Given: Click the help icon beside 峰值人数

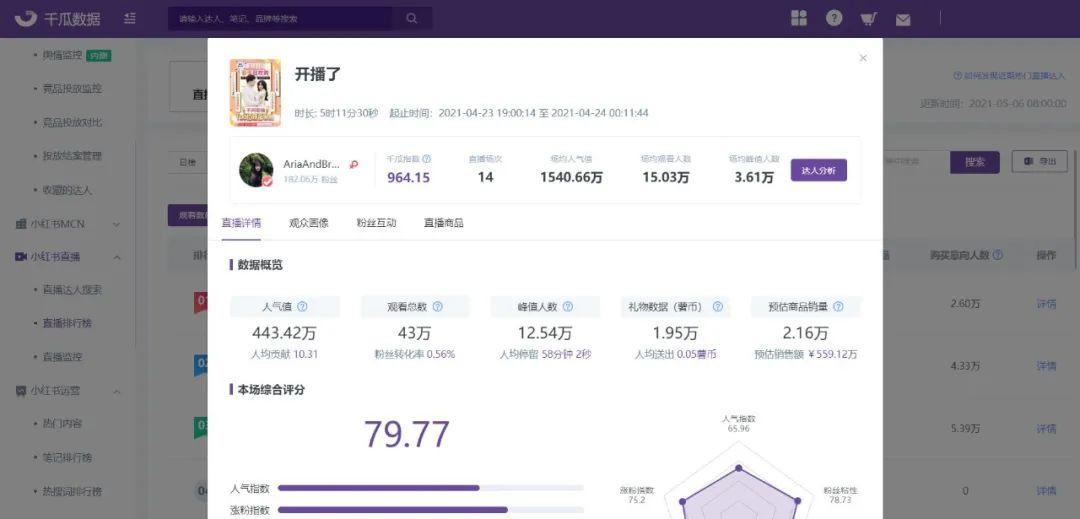Looking at the screenshot, I should (x=568, y=307).
